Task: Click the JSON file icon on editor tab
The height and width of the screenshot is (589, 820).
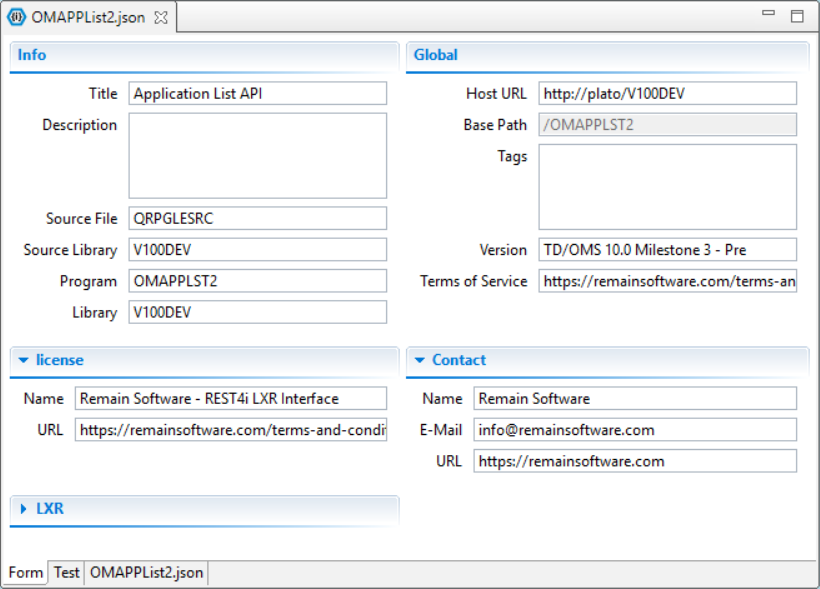Action: point(17,18)
